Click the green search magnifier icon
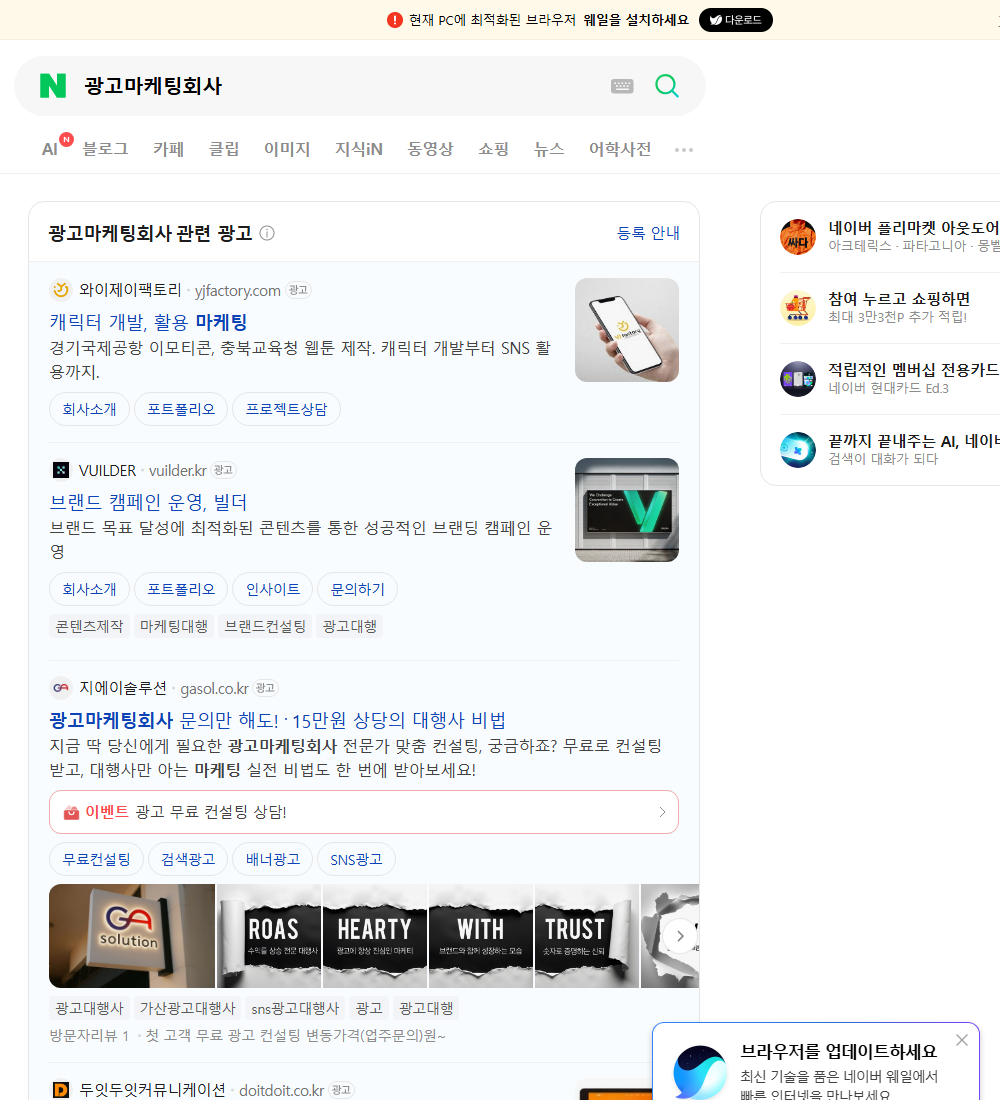Image resolution: width=1000 pixels, height=1100 pixels. pos(667,86)
